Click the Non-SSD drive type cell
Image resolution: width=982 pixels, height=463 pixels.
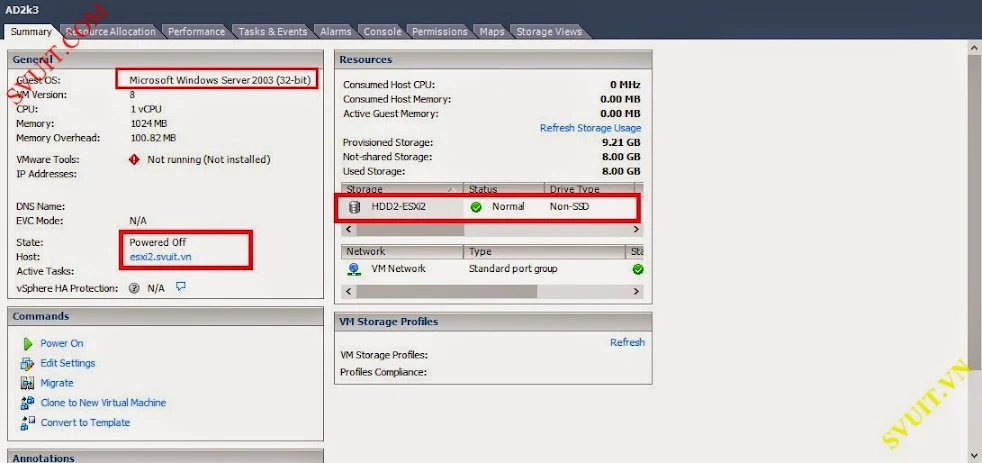tap(569, 206)
